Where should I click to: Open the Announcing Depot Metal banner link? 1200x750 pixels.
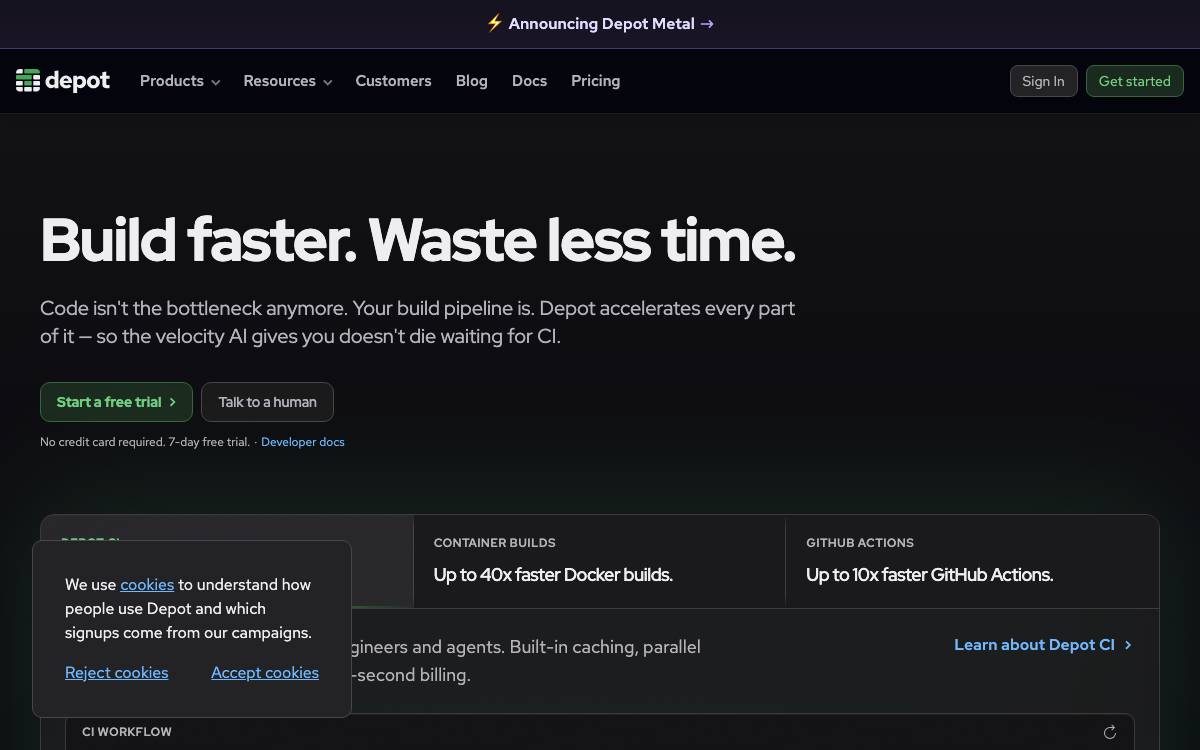coord(600,24)
